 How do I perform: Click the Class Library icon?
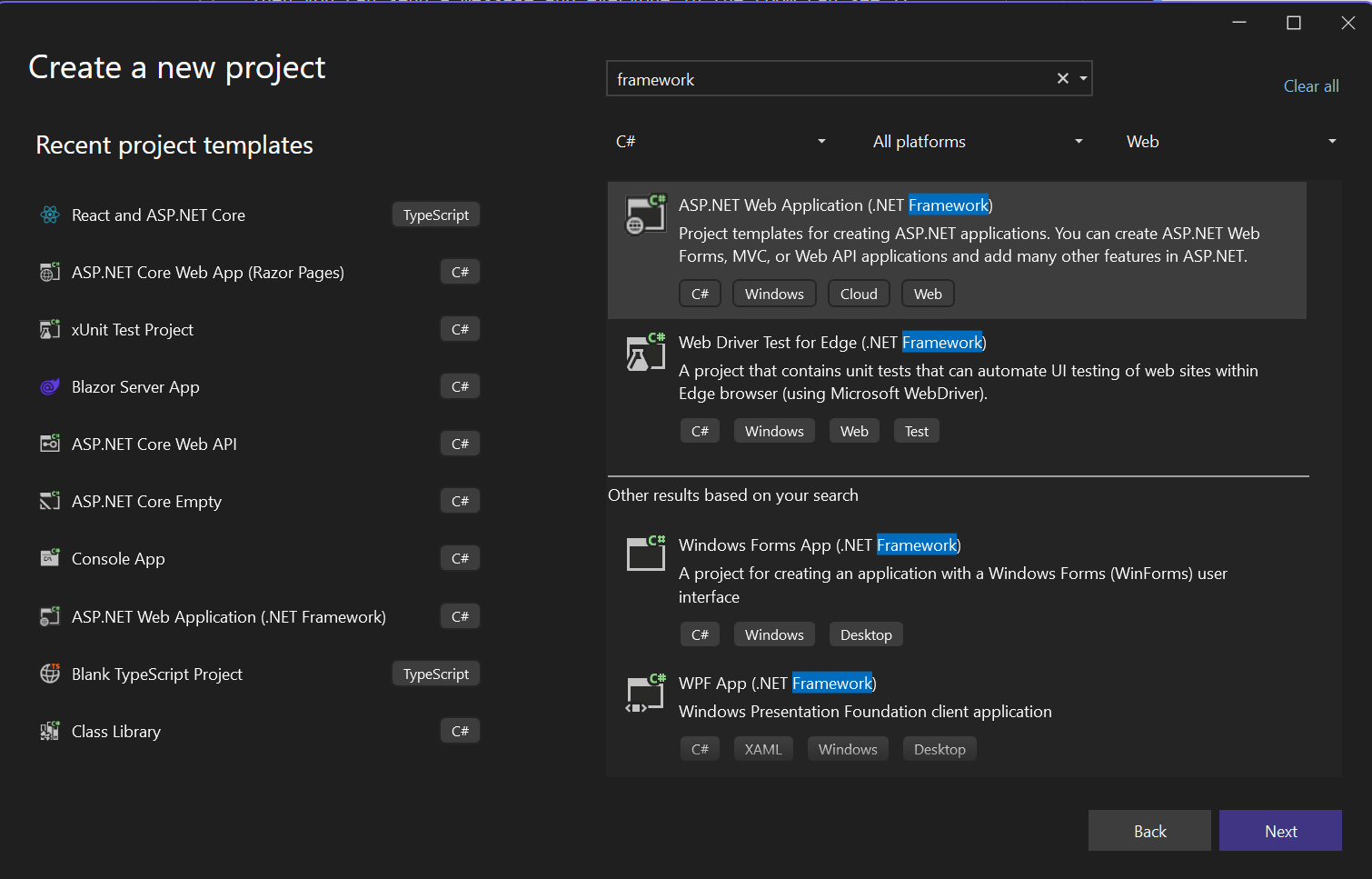[x=50, y=732]
